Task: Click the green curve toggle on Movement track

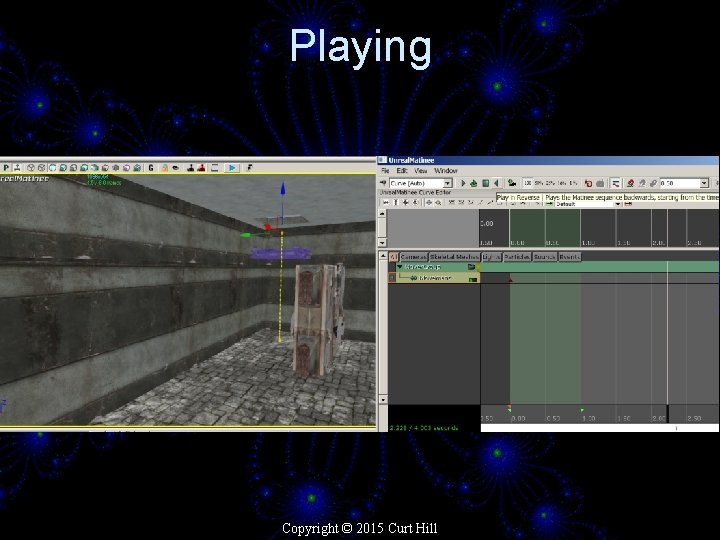Action: (x=473, y=279)
